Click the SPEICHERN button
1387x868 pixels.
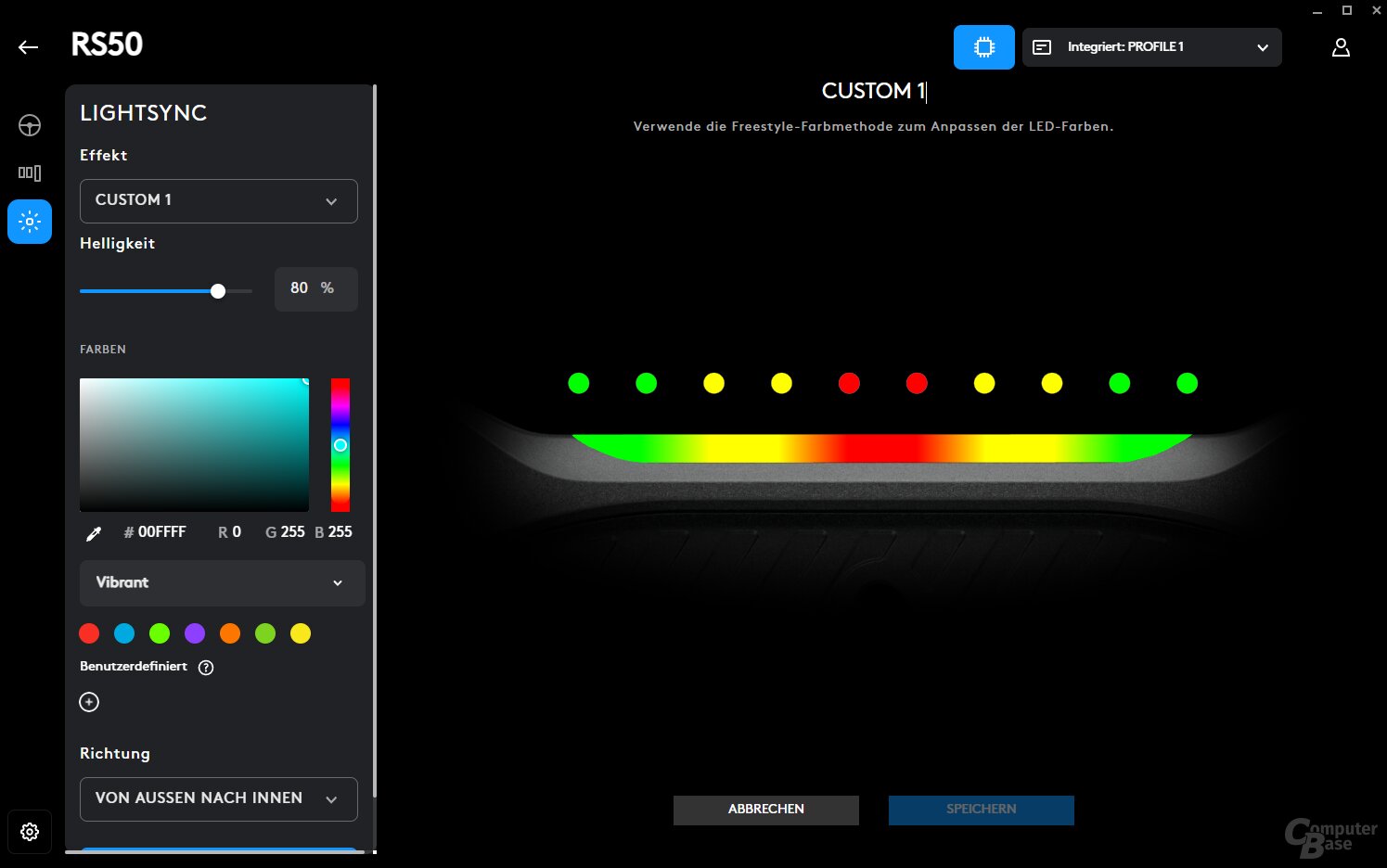click(981, 809)
